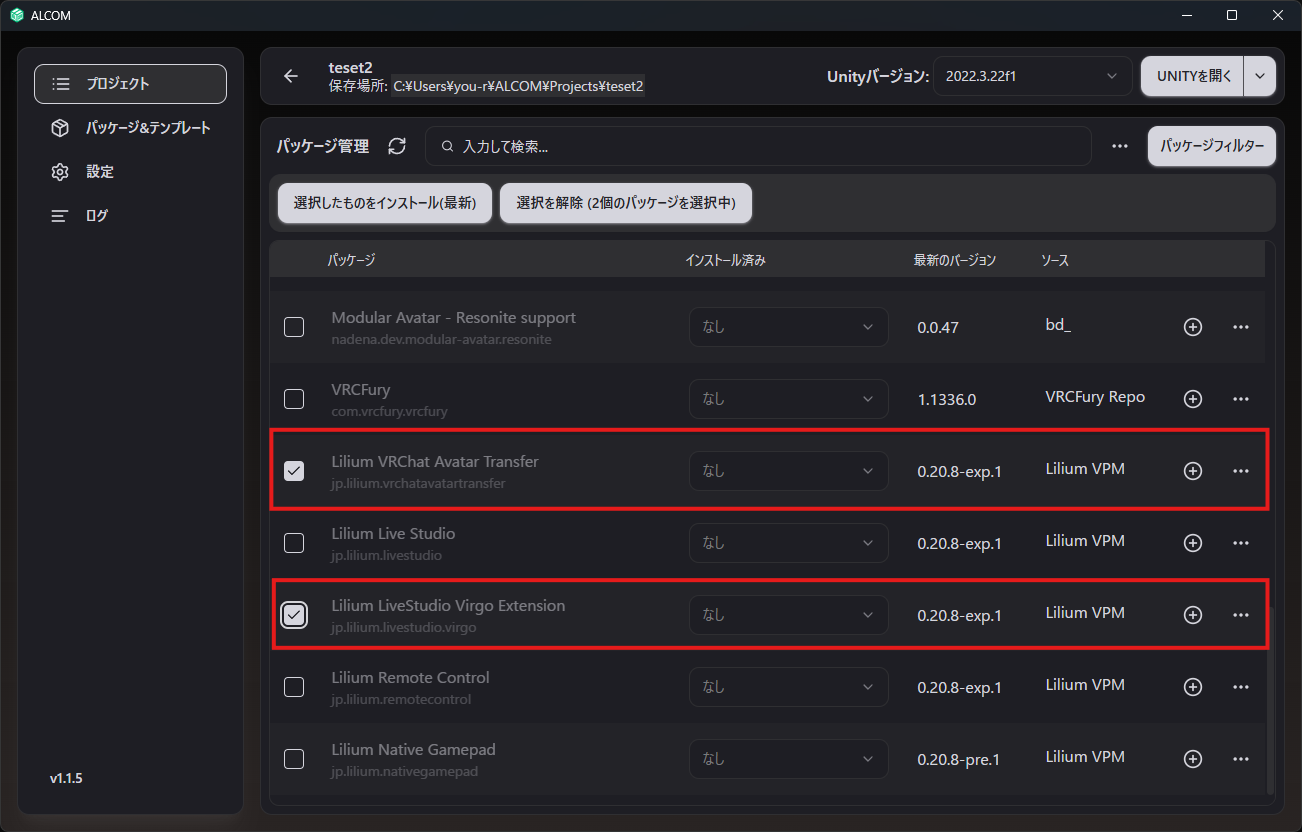The image size is (1302, 832).
Task: Open more options for Lilium Native Gamepad
Action: pyautogui.click(x=1241, y=759)
